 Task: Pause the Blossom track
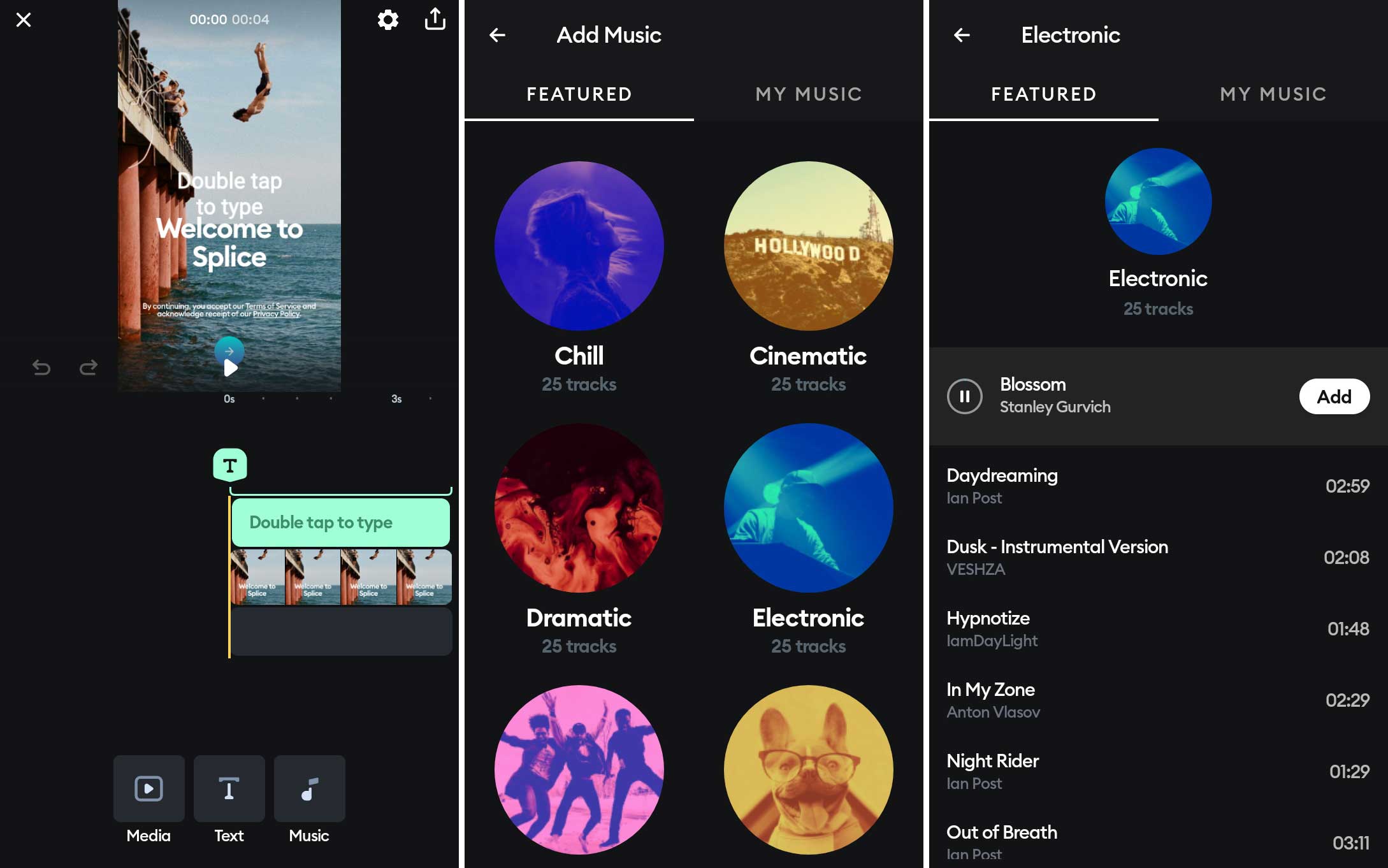click(x=964, y=396)
